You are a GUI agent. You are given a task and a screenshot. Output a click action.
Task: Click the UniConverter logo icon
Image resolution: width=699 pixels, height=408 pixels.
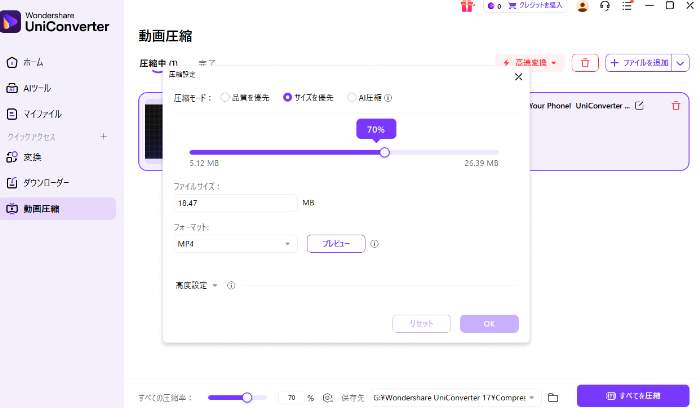(10, 21)
